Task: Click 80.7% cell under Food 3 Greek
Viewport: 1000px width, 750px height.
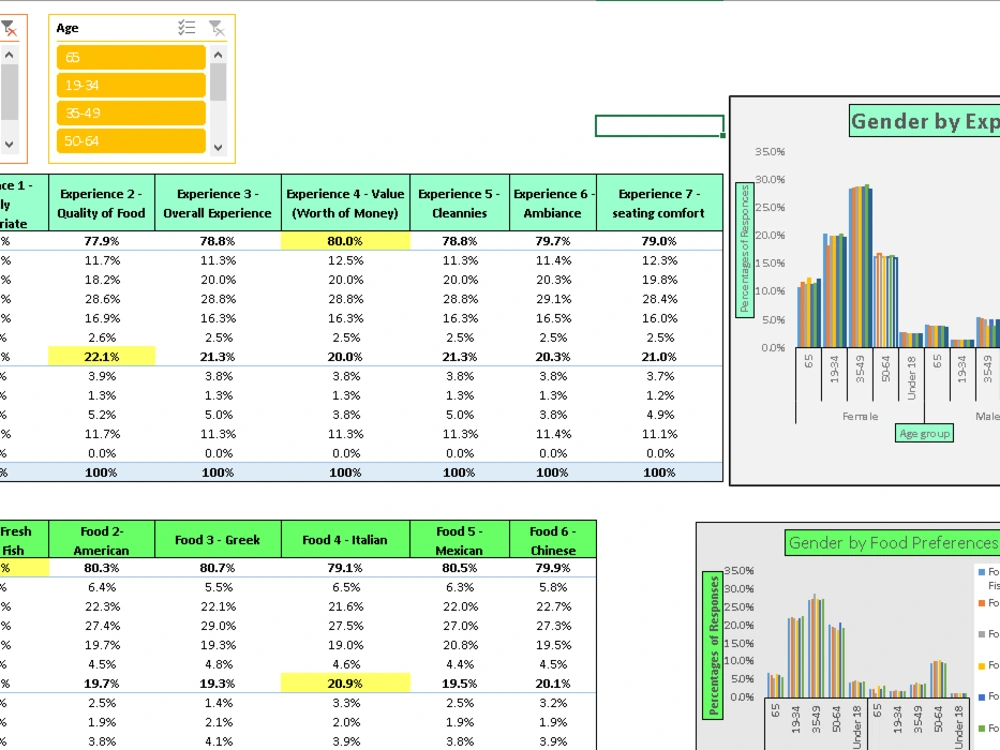Action: (x=217, y=568)
